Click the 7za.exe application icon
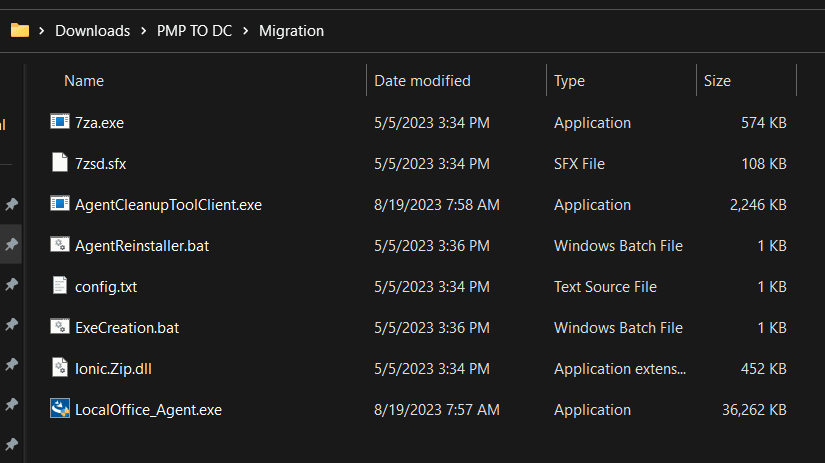The image size is (825, 463). pyautogui.click(x=60, y=122)
